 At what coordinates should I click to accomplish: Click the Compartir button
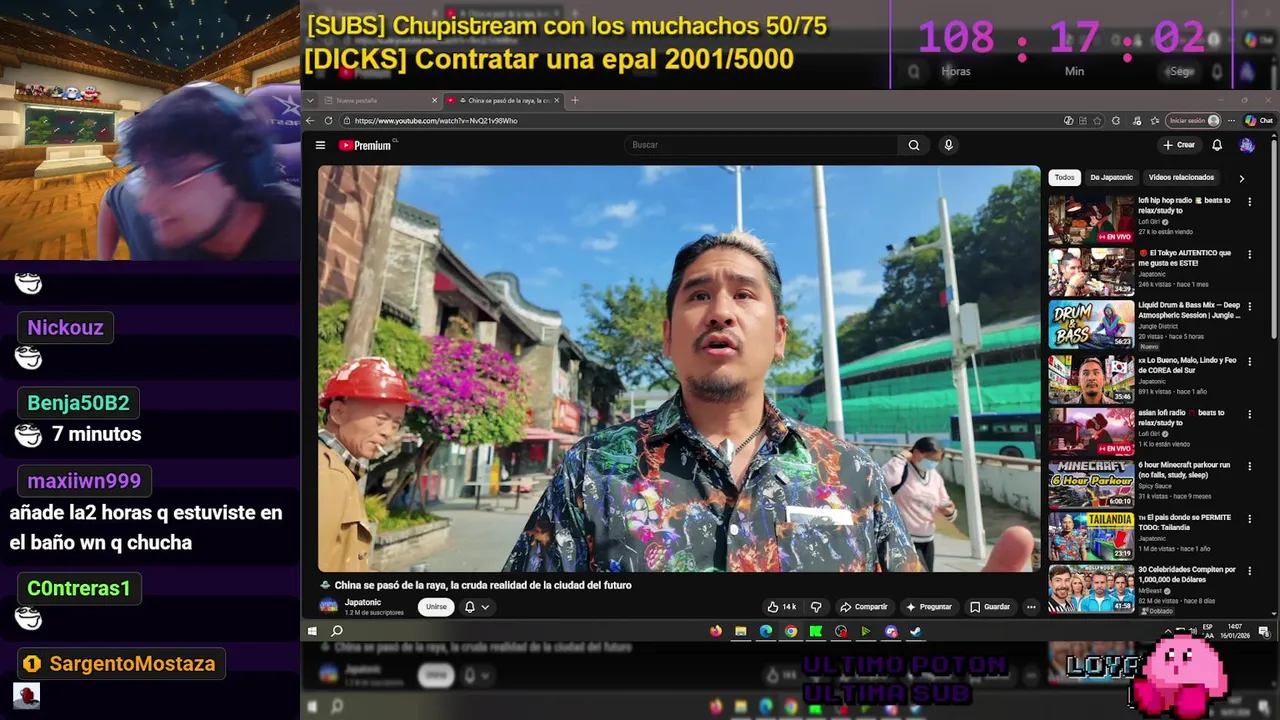[x=864, y=607]
